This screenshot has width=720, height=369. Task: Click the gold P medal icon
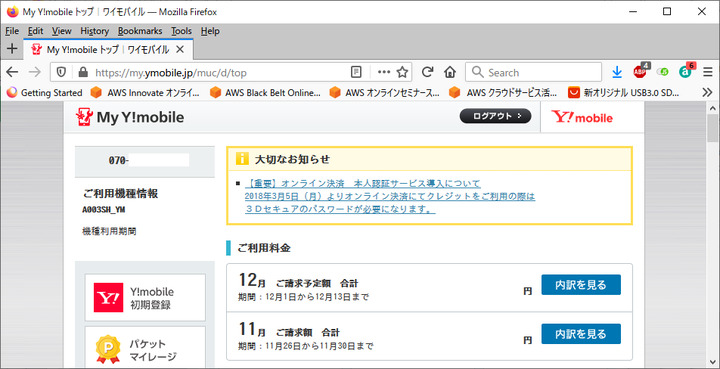[109, 350]
